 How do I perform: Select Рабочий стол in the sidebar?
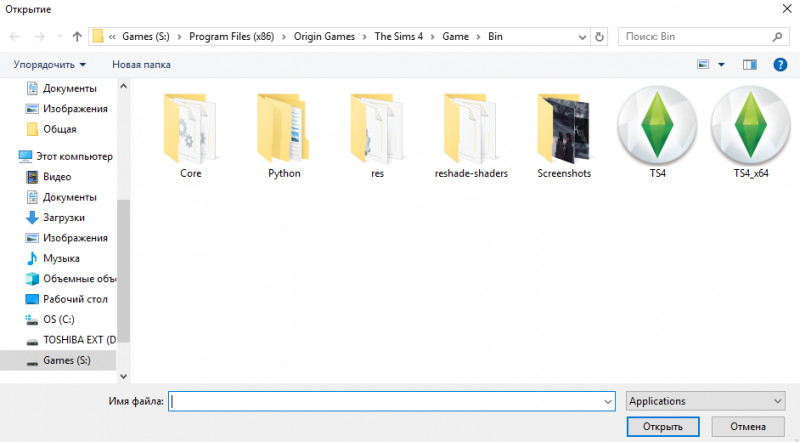click(66, 299)
